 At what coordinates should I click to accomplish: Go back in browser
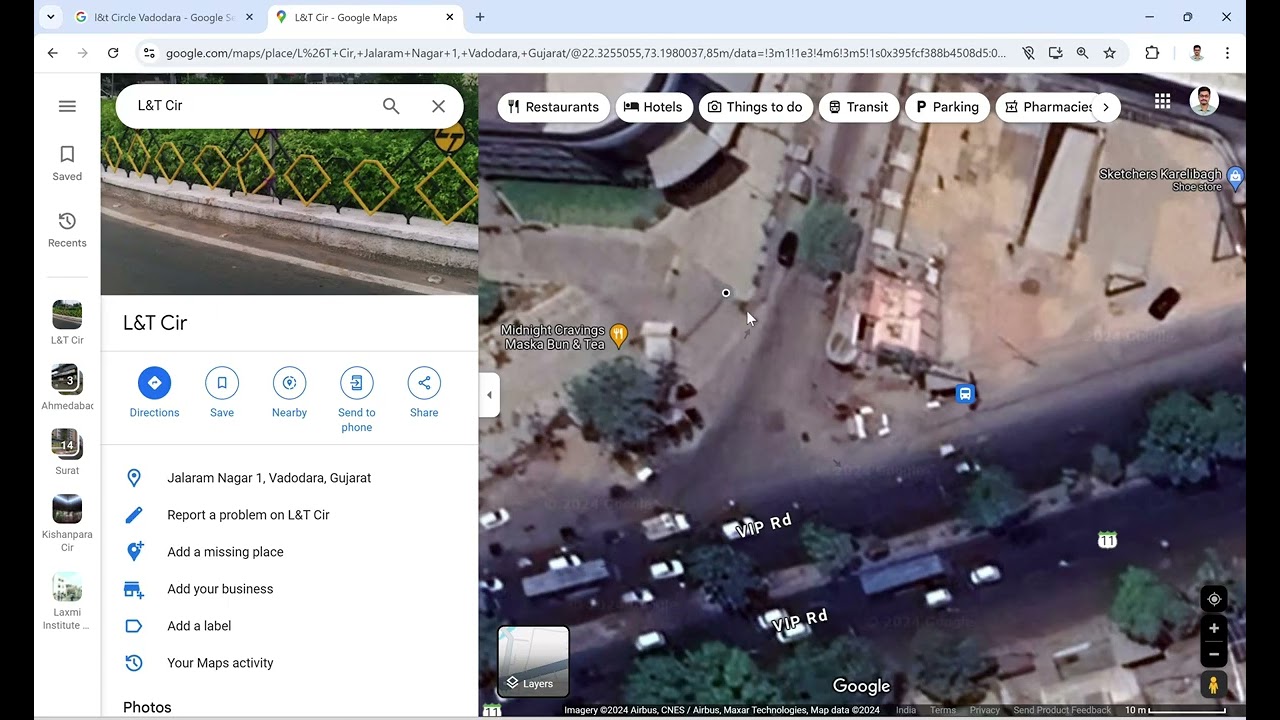click(52, 53)
